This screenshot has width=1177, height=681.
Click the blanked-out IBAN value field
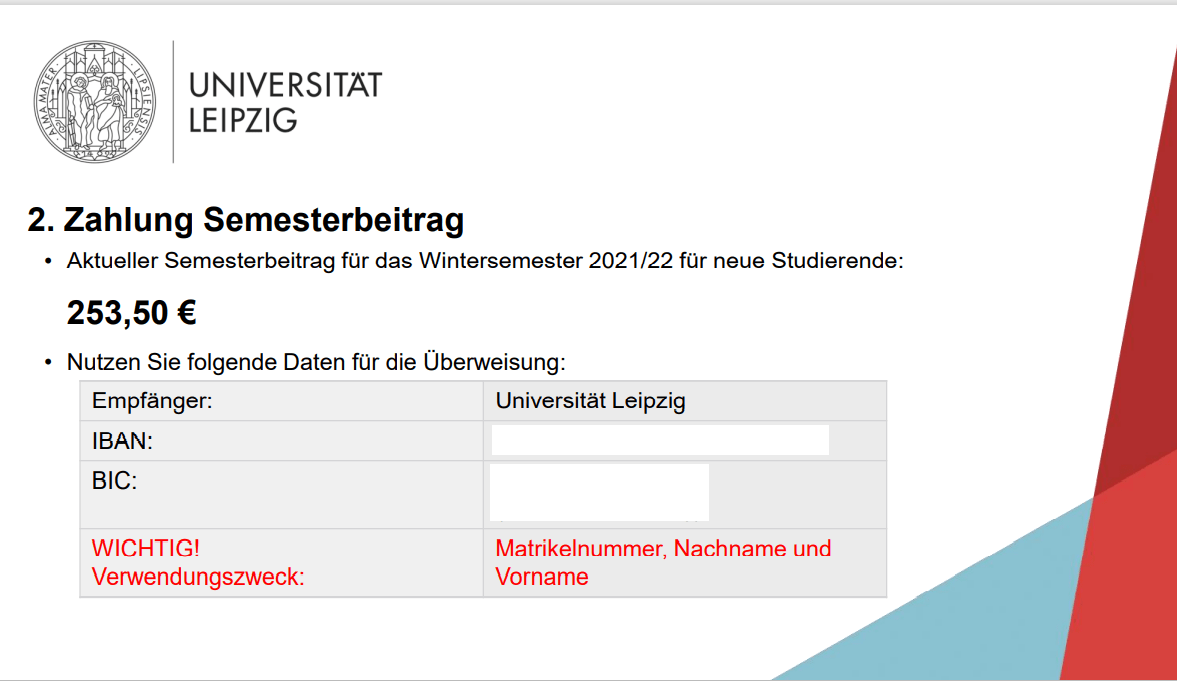coord(661,440)
